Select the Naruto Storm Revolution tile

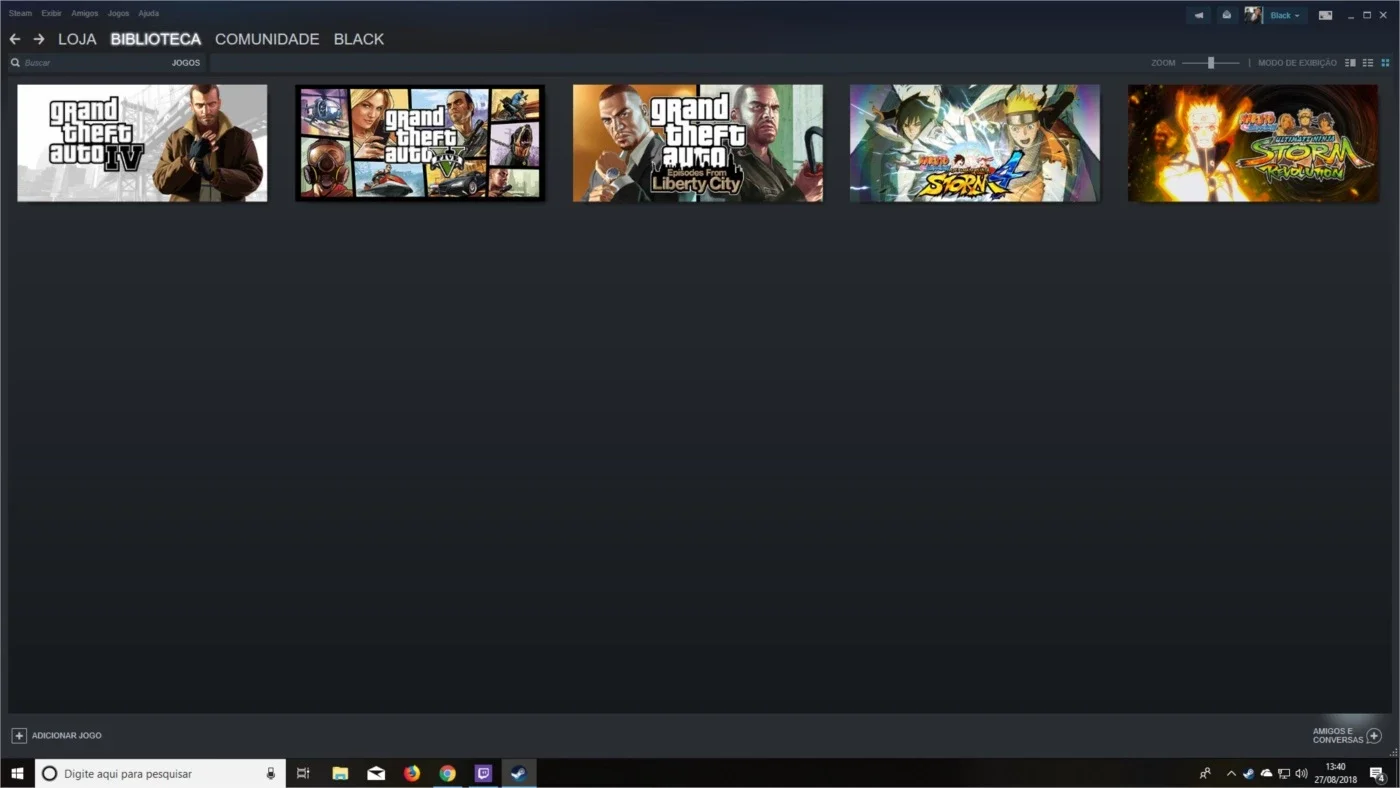pyautogui.click(x=1253, y=143)
